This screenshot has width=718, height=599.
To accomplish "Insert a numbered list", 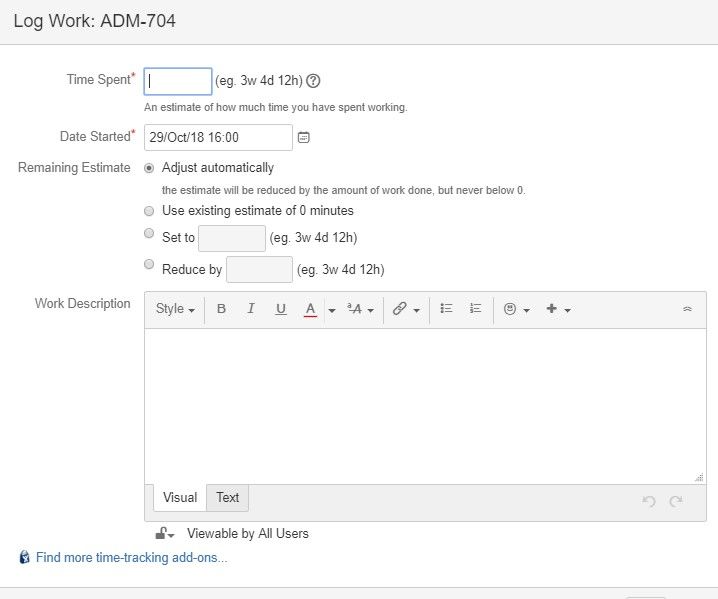I will 475,309.
